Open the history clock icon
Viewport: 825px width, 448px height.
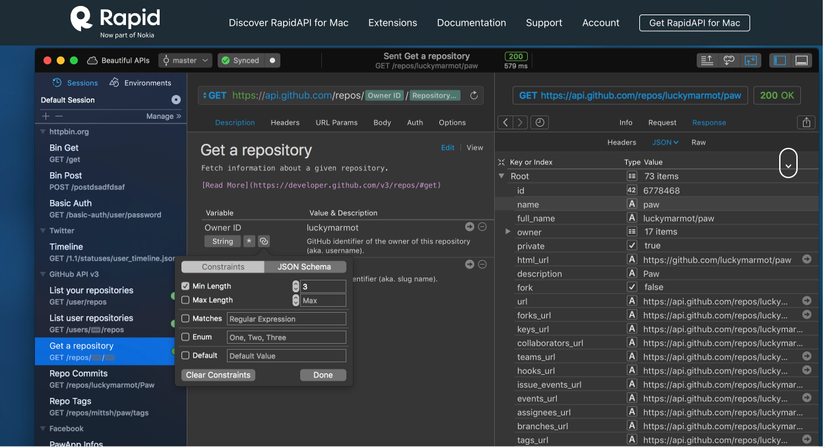point(540,123)
